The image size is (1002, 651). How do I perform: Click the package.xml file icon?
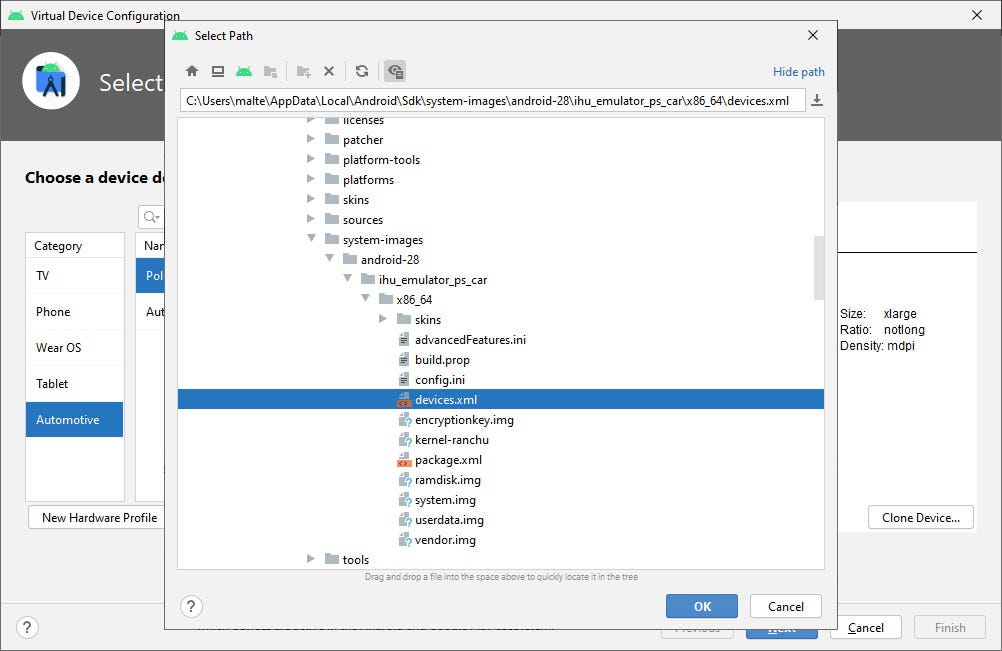point(403,460)
